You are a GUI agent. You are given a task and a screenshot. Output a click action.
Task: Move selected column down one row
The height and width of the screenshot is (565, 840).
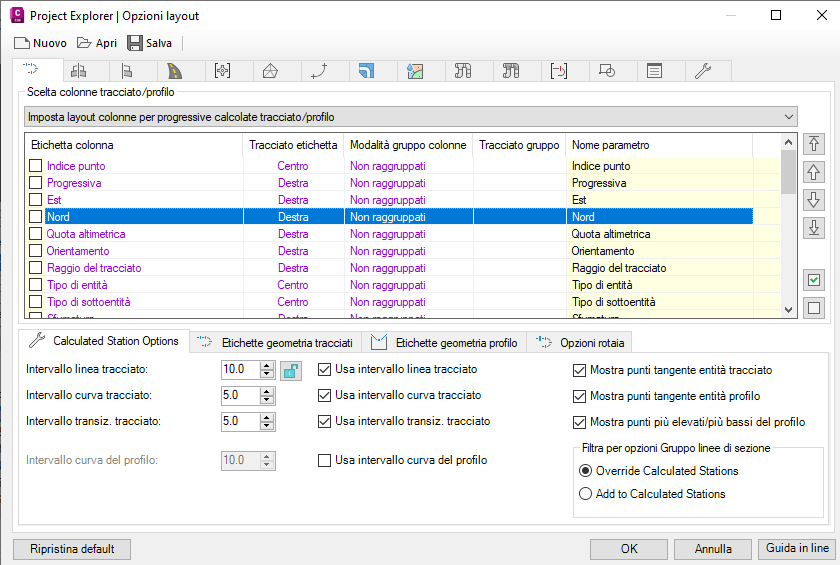814,200
